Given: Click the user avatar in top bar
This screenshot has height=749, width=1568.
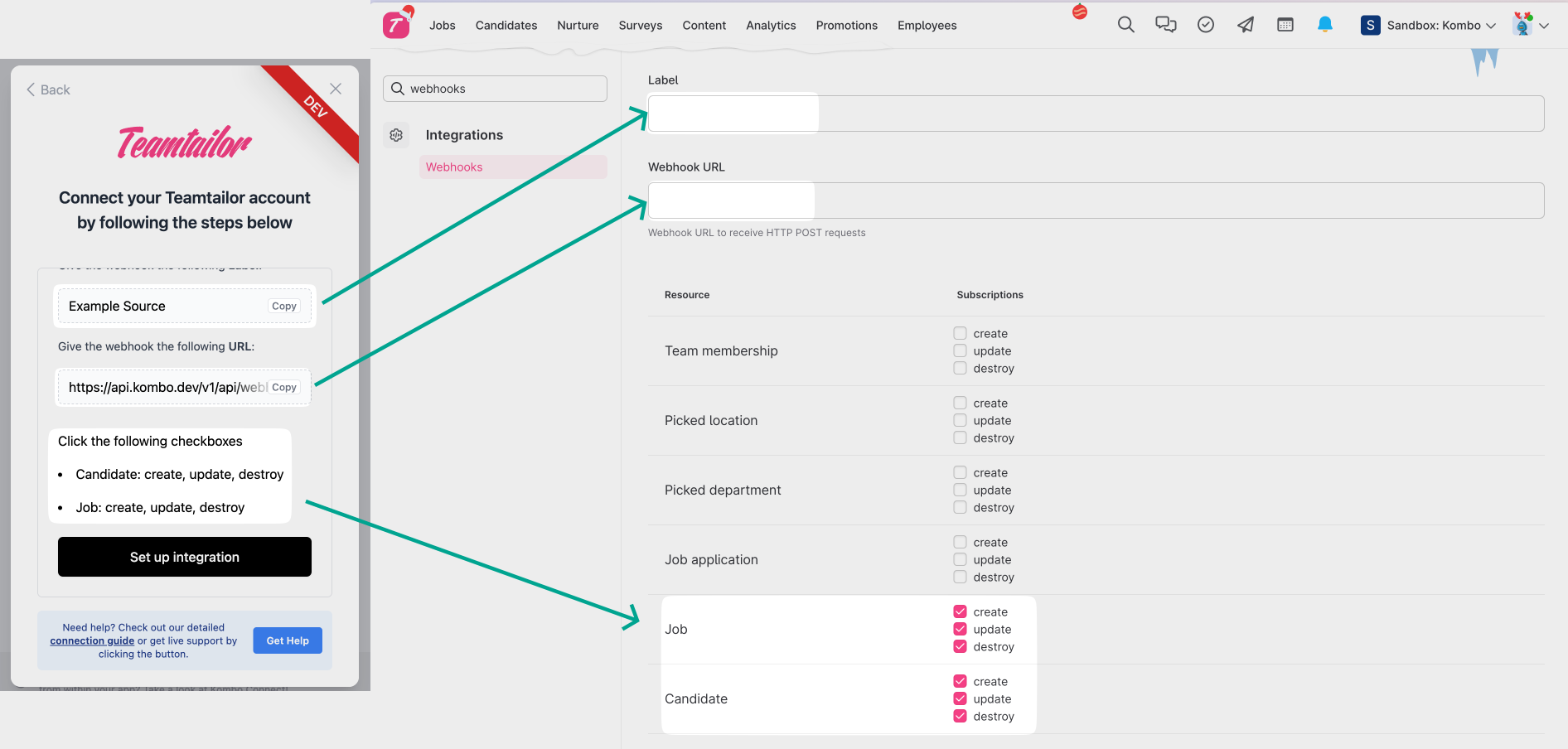Looking at the screenshot, I should [x=1522, y=25].
